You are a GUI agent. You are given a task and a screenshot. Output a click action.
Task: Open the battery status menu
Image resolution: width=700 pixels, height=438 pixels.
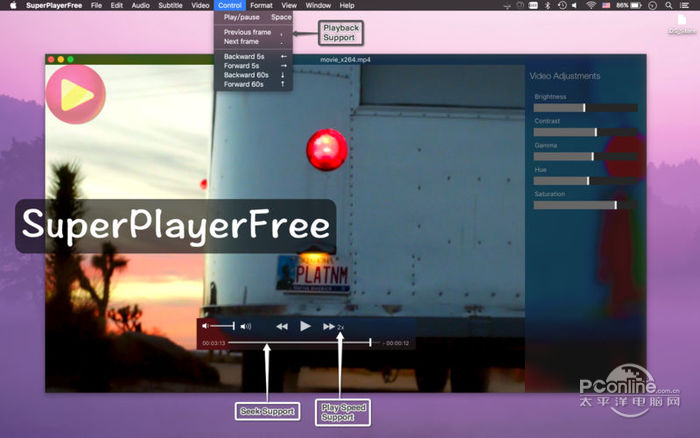(629, 5)
